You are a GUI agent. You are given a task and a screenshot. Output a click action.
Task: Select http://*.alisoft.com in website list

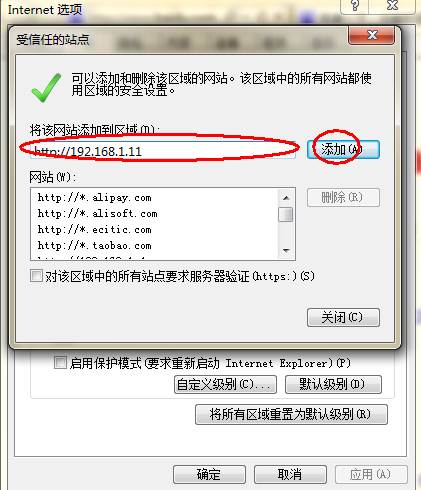coord(97,213)
